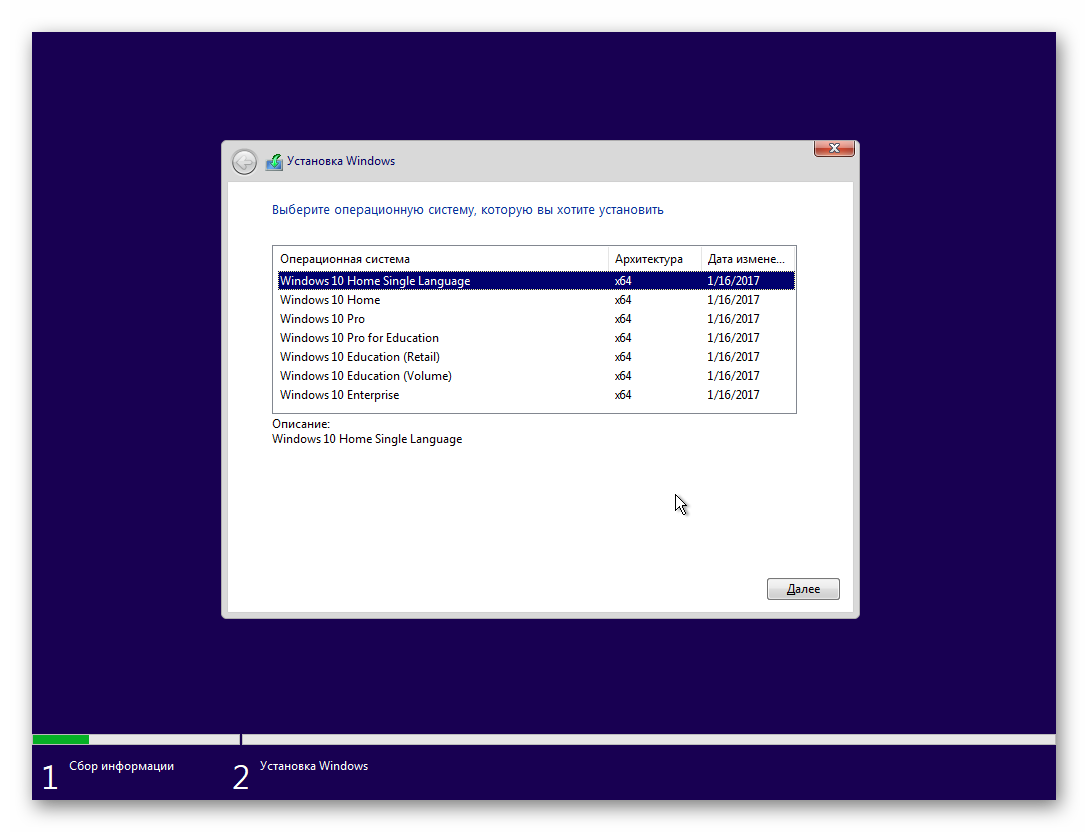Image resolution: width=1088 pixels, height=832 pixels.
Task: Click x64 in the Windows 10 Home row
Action: coord(622,300)
